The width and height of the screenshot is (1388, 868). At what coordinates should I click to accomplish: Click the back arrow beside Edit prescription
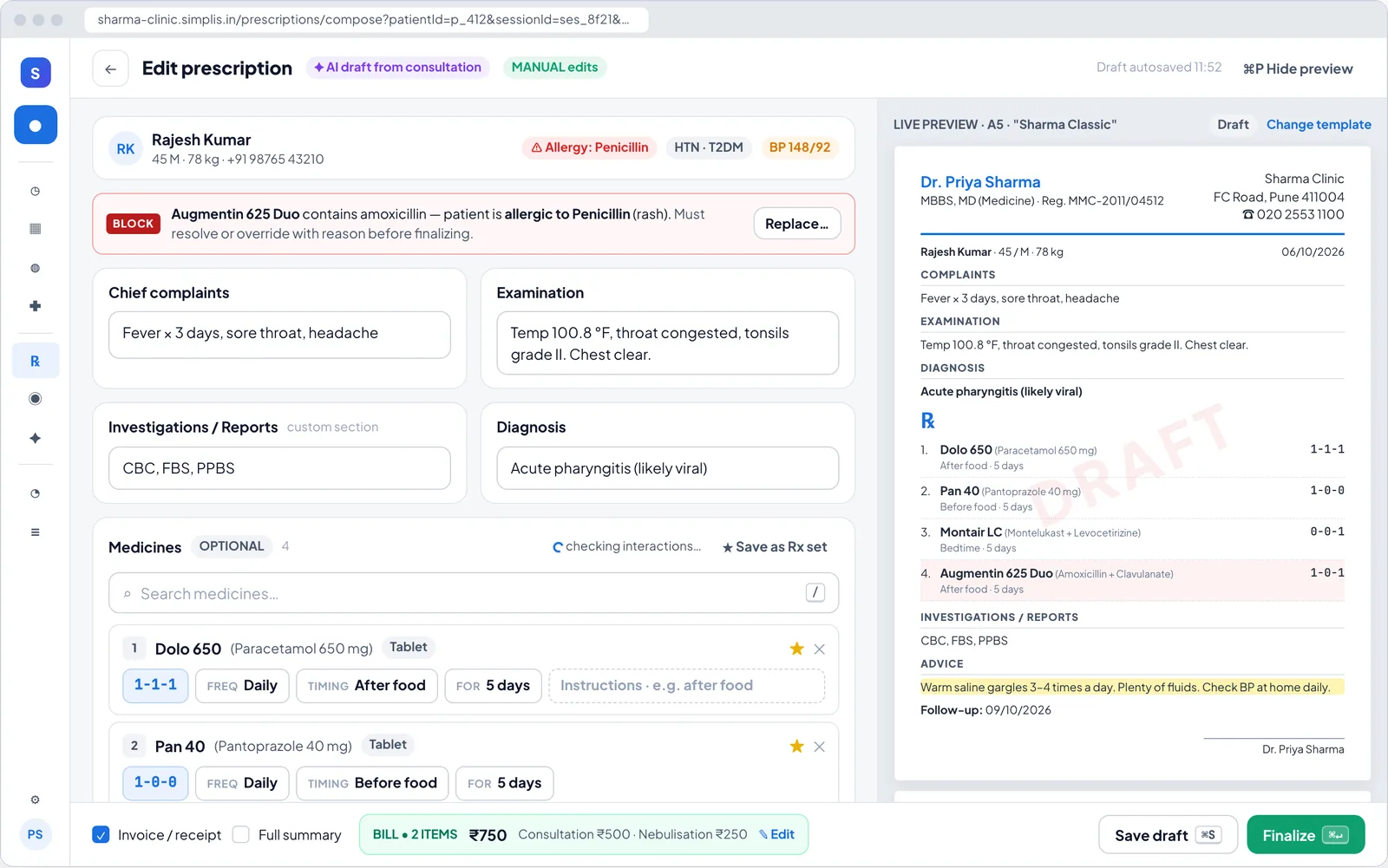pos(111,69)
